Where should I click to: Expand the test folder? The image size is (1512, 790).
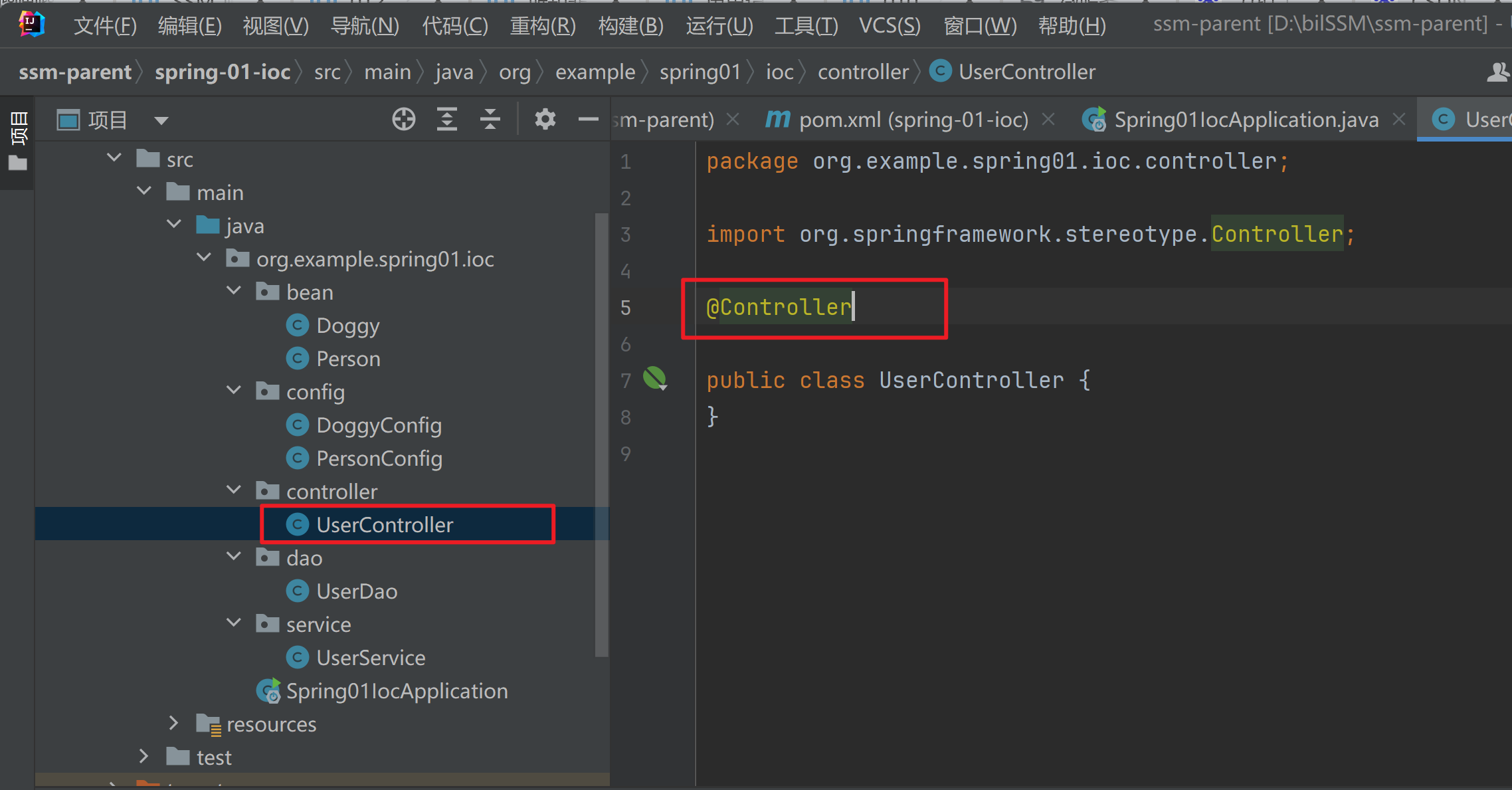click(x=143, y=756)
